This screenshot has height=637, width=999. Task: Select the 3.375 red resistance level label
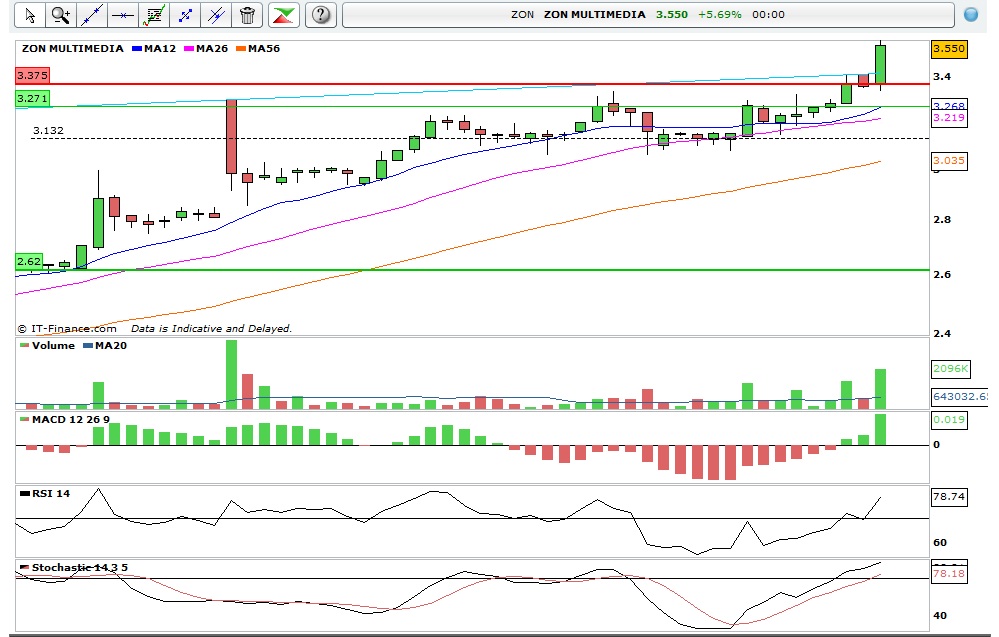click(32, 75)
